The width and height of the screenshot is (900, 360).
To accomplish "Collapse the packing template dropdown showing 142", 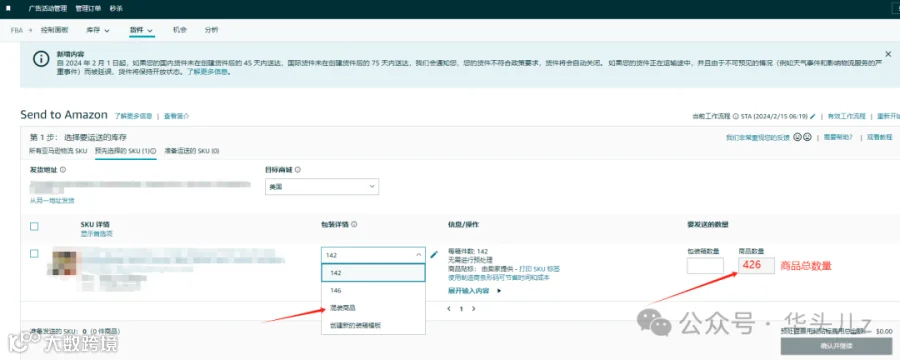I will pos(373,255).
